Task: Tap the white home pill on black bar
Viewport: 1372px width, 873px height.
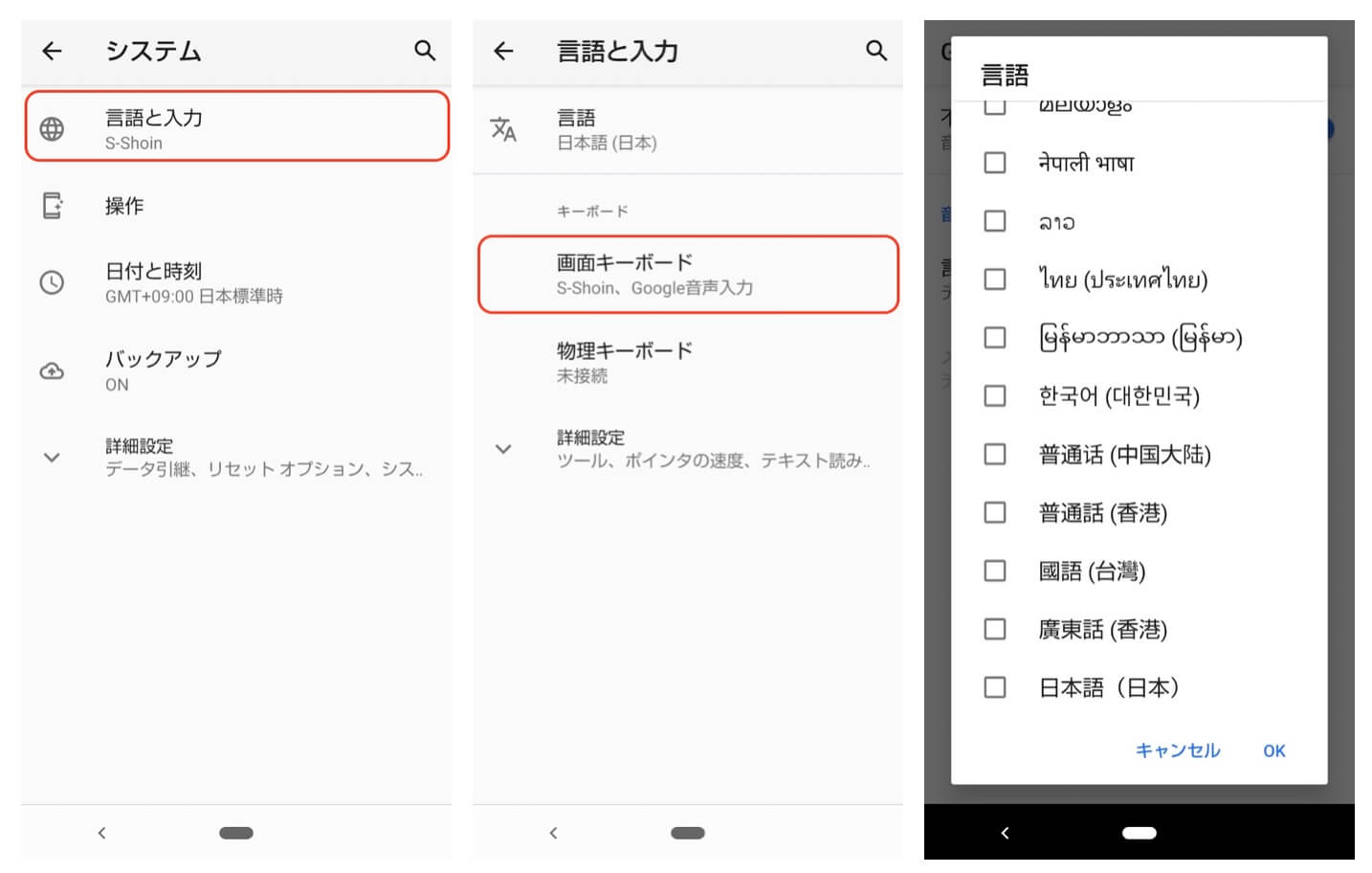Action: (1140, 833)
